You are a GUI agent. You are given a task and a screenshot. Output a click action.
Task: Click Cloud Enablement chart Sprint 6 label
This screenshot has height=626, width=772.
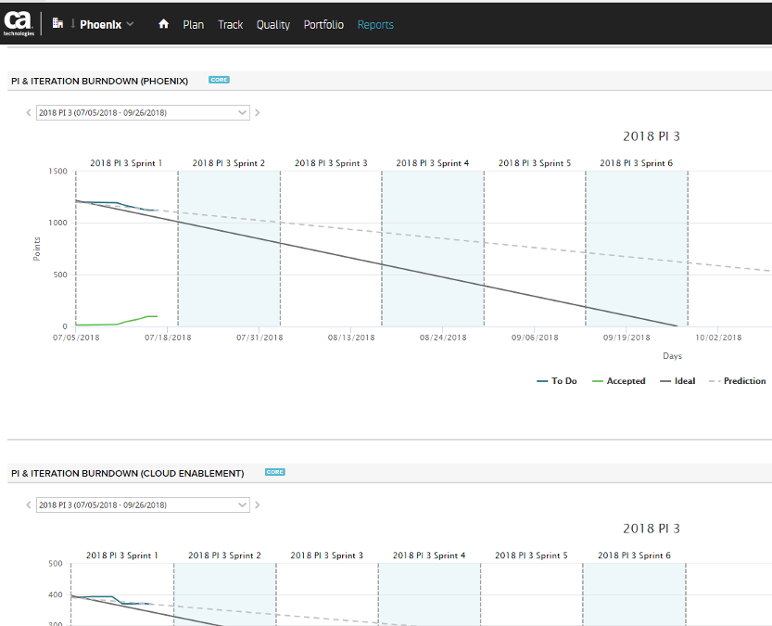coord(634,555)
